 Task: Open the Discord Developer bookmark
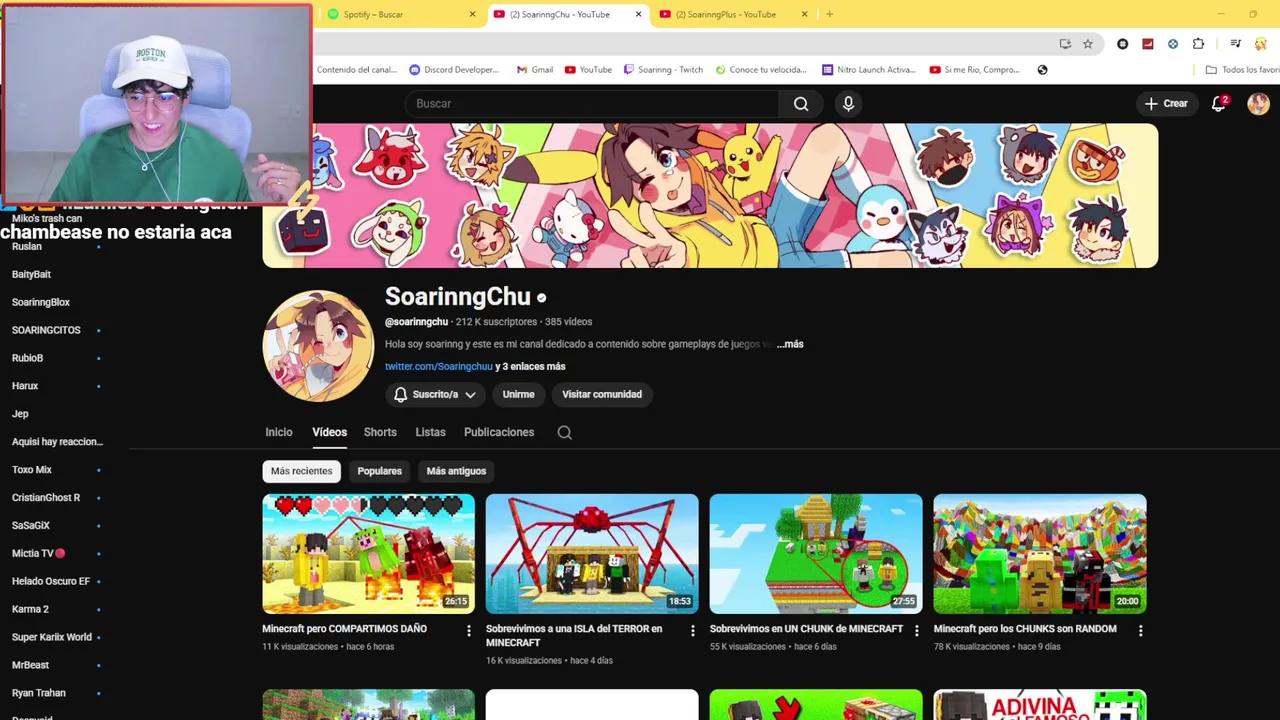click(454, 70)
